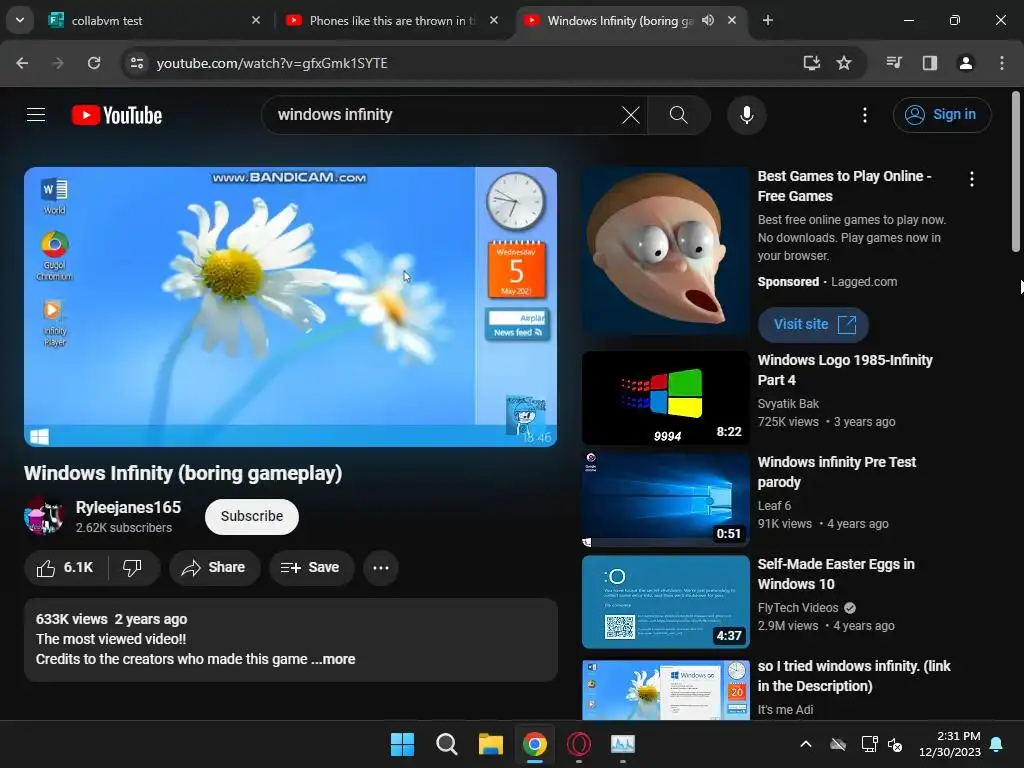The height and width of the screenshot is (768, 1024).
Task: Click the Share button
Action: 214,568
